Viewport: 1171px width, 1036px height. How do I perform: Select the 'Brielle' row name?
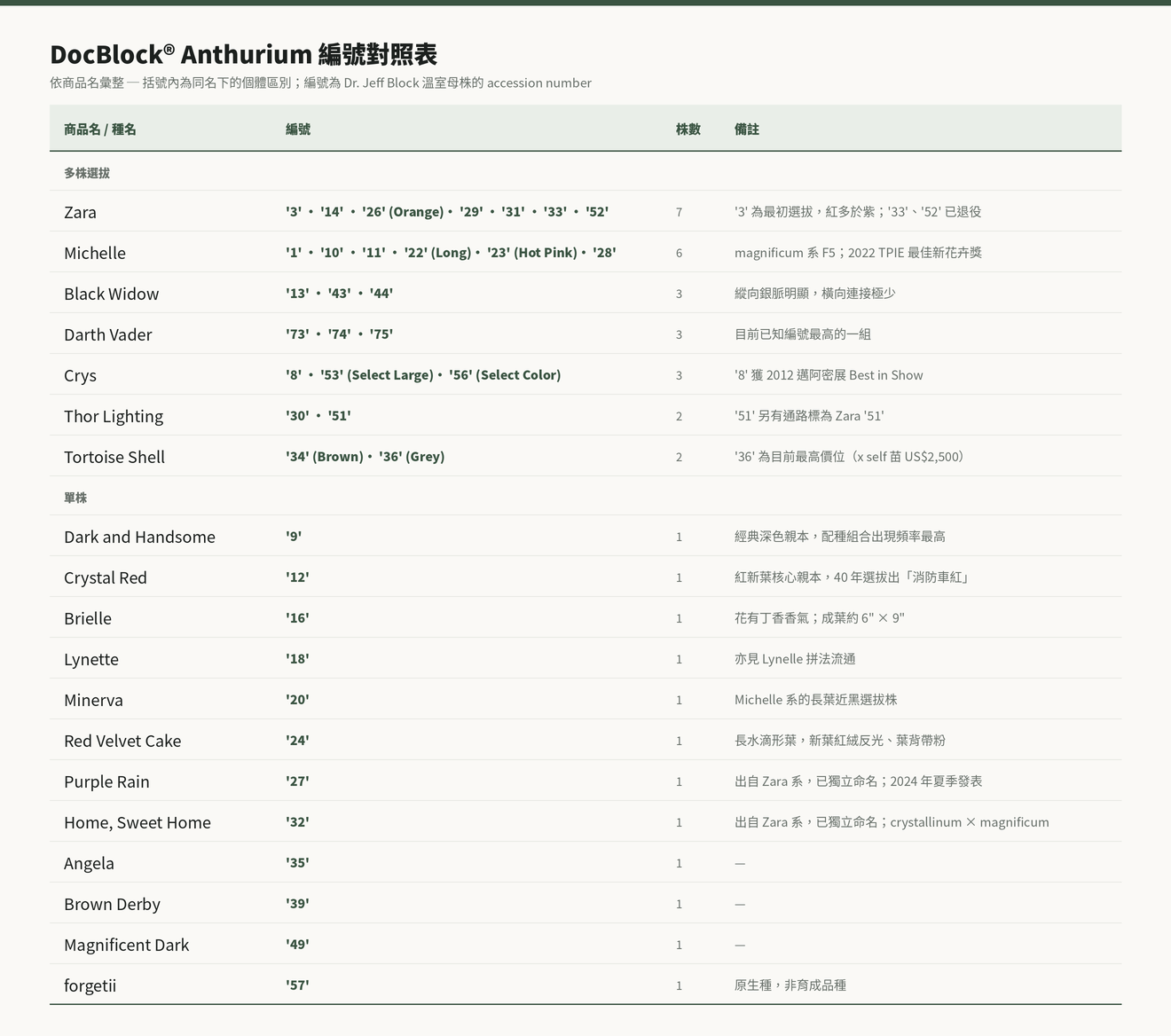click(x=88, y=618)
